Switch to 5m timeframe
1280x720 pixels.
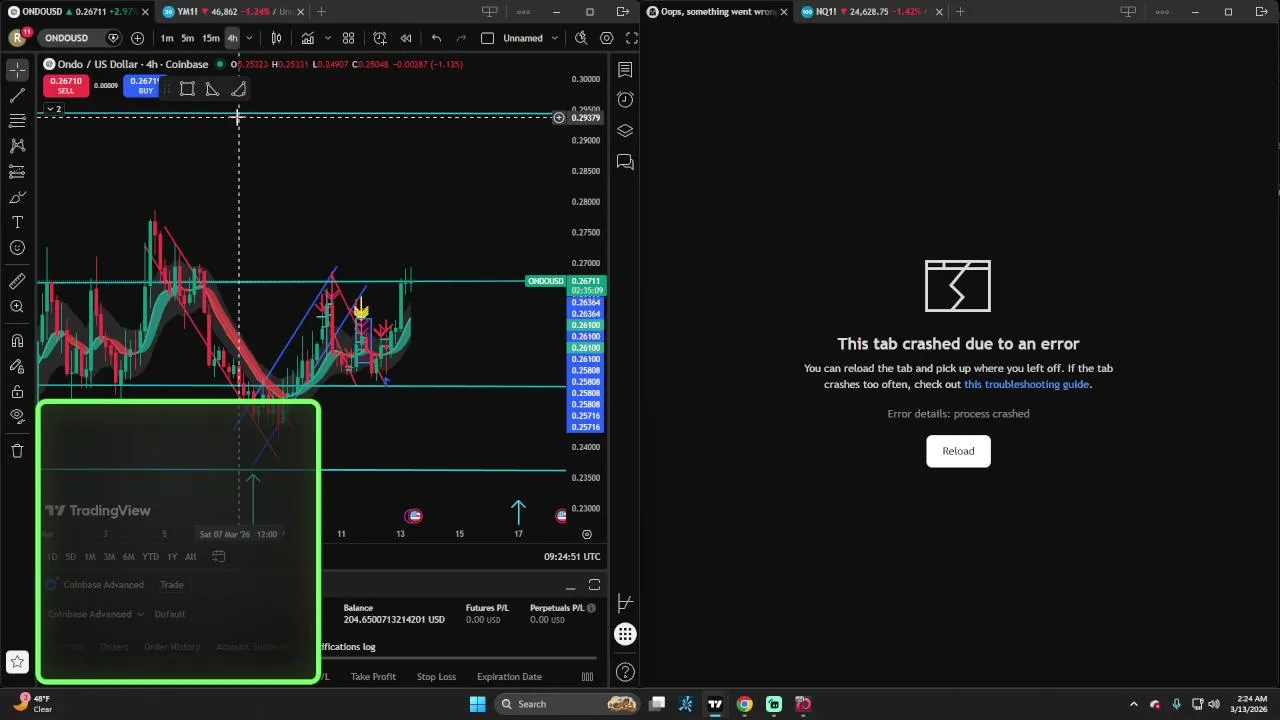[x=188, y=38]
